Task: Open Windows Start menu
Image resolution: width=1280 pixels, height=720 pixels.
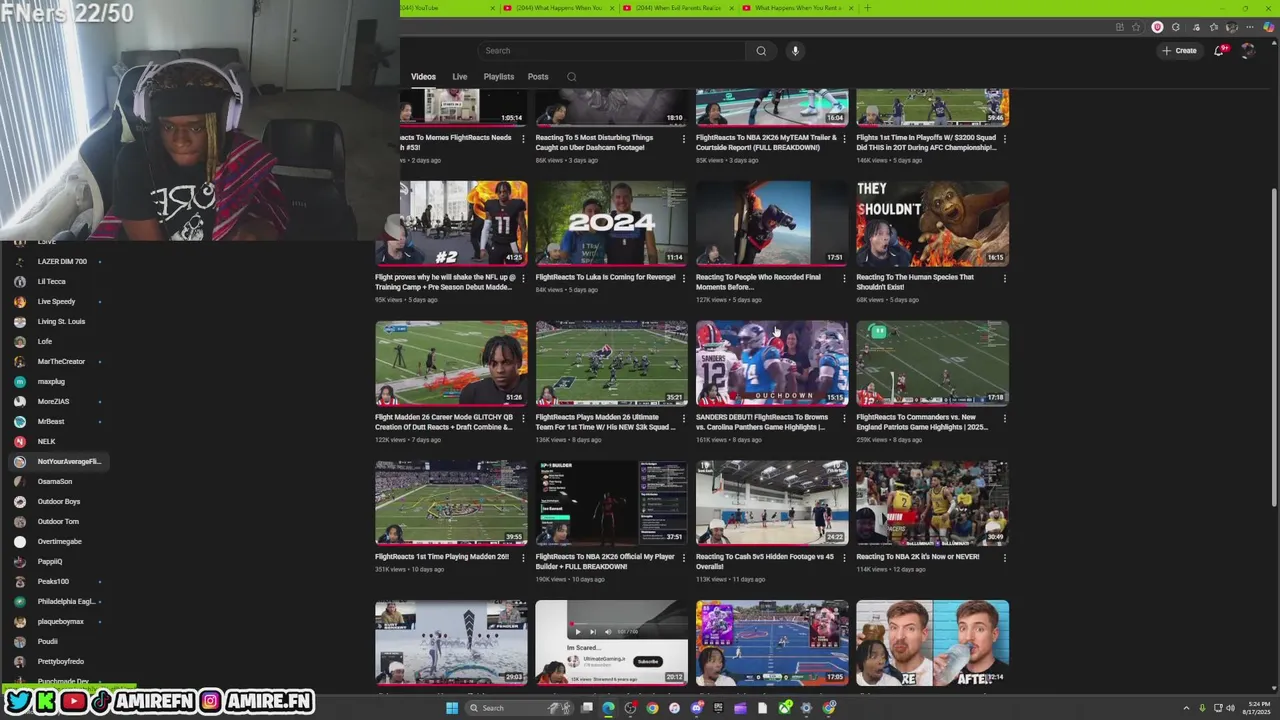Action: [x=451, y=708]
